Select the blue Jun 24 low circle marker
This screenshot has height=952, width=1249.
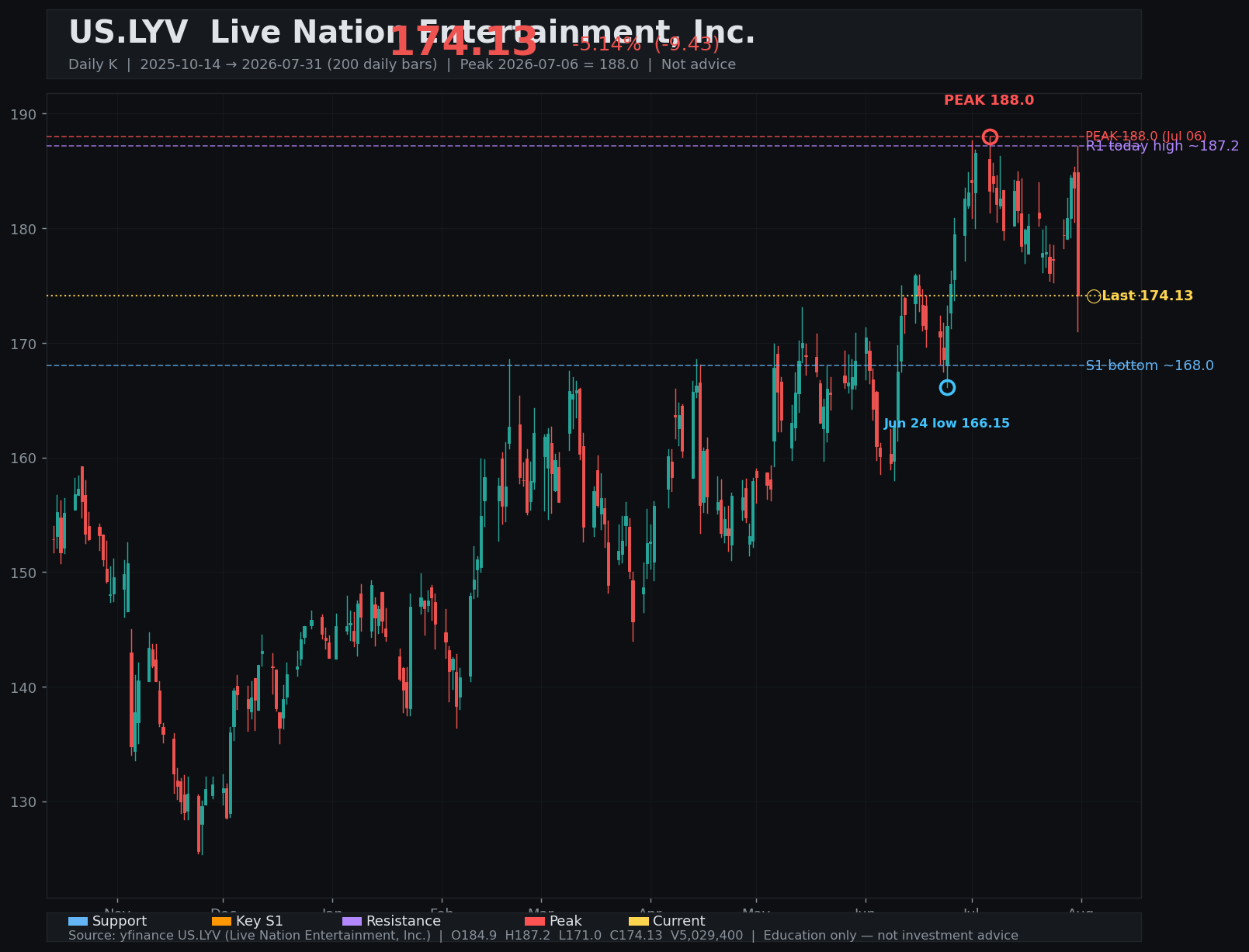click(947, 387)
